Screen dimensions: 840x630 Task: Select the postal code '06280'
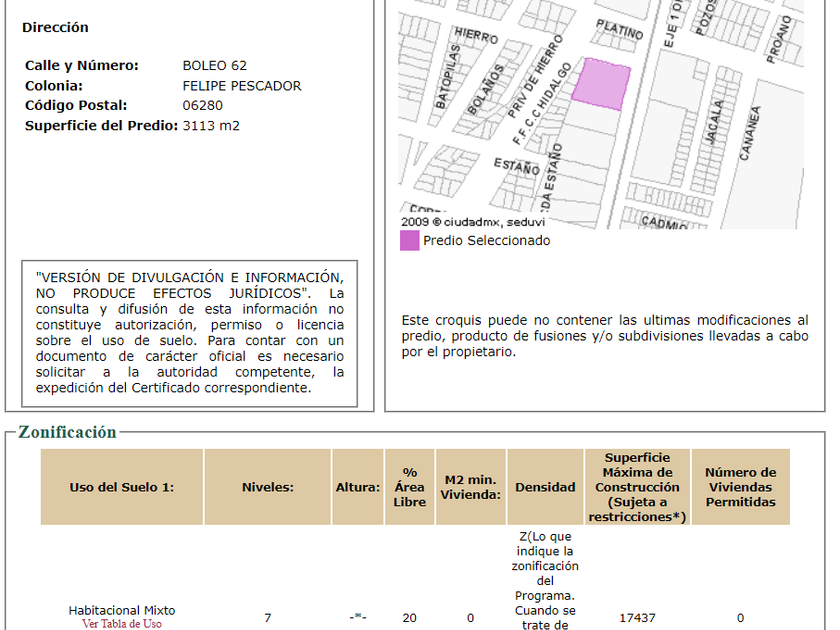202,106
